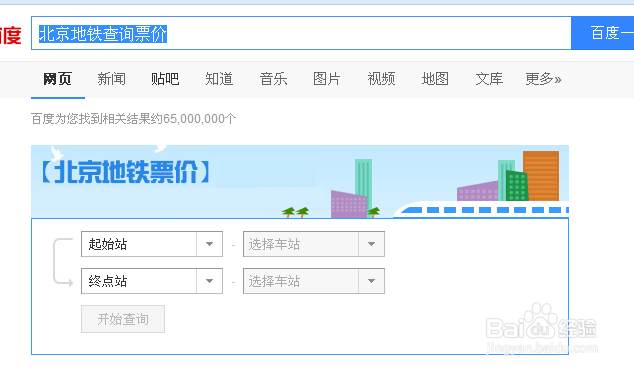Switch to the 音乐 tab
This screenshot has height=370, width=634.
pos(273,78)
